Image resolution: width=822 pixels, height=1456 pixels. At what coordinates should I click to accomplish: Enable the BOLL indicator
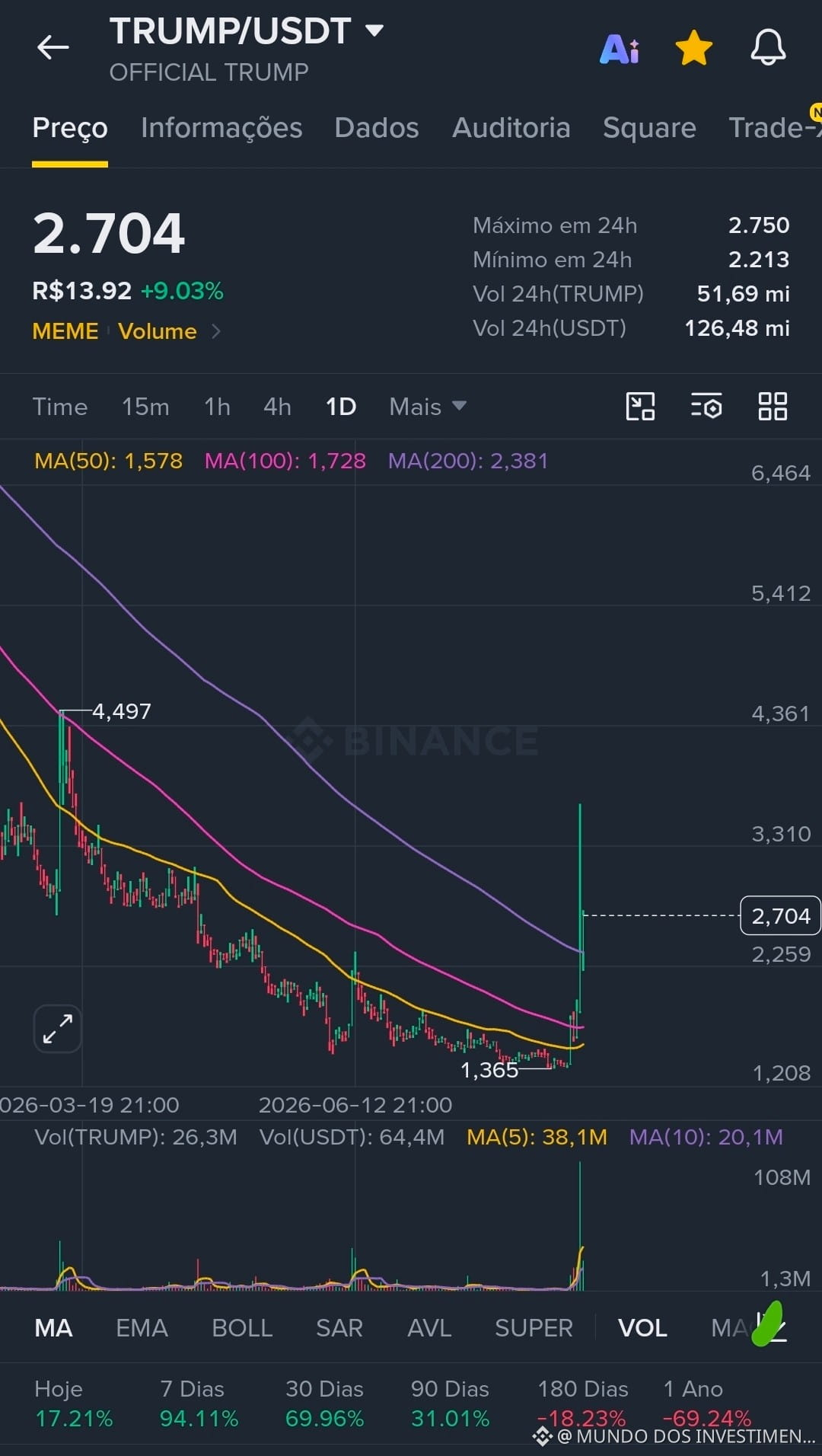(x=242, y=1328)
